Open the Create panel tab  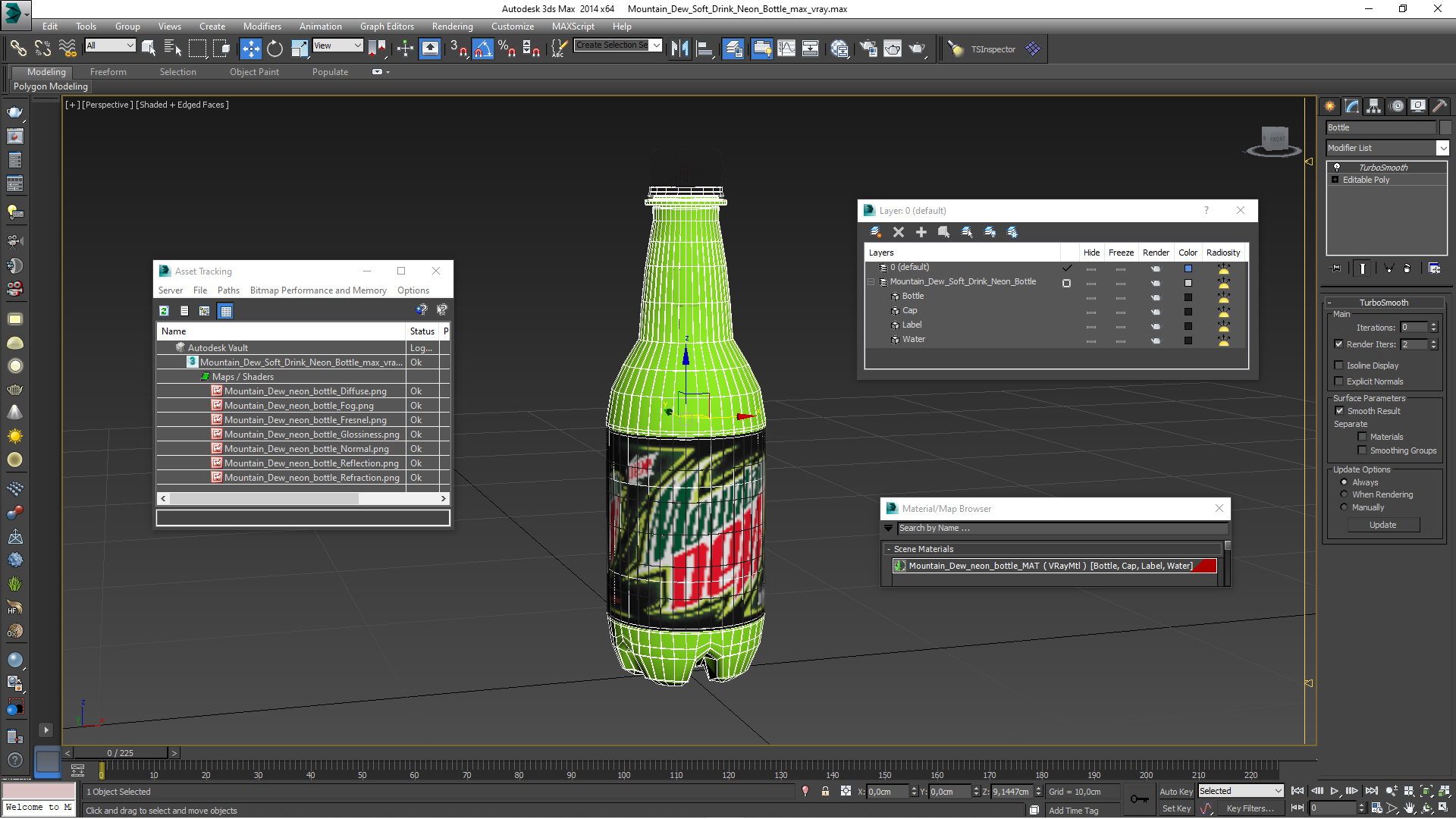[x=1330, y=106]
